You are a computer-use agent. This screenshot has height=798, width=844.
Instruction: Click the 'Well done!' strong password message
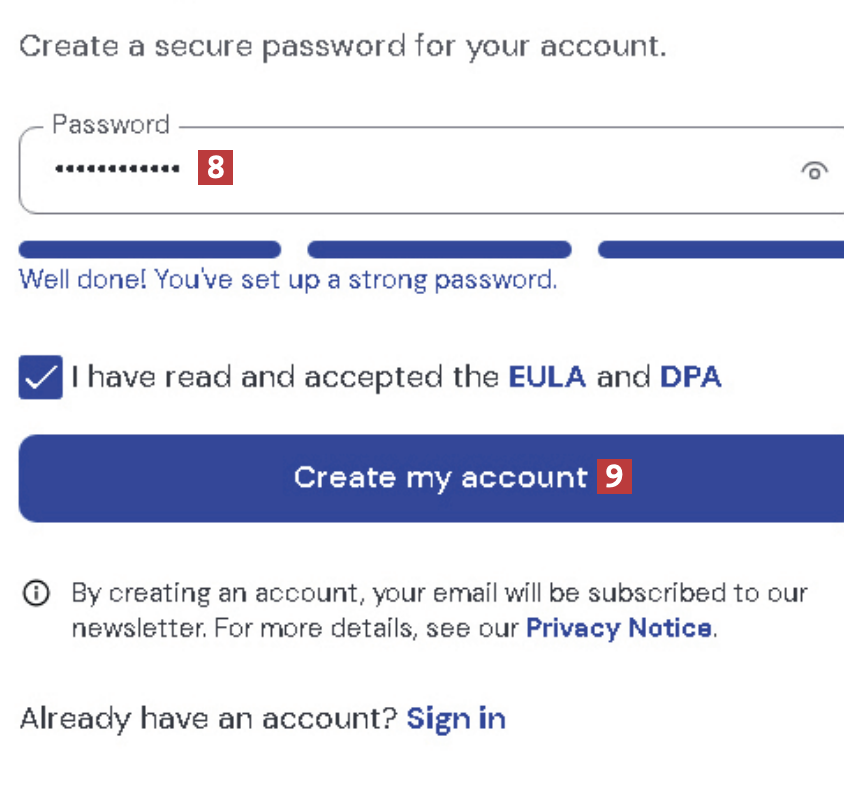288,279
